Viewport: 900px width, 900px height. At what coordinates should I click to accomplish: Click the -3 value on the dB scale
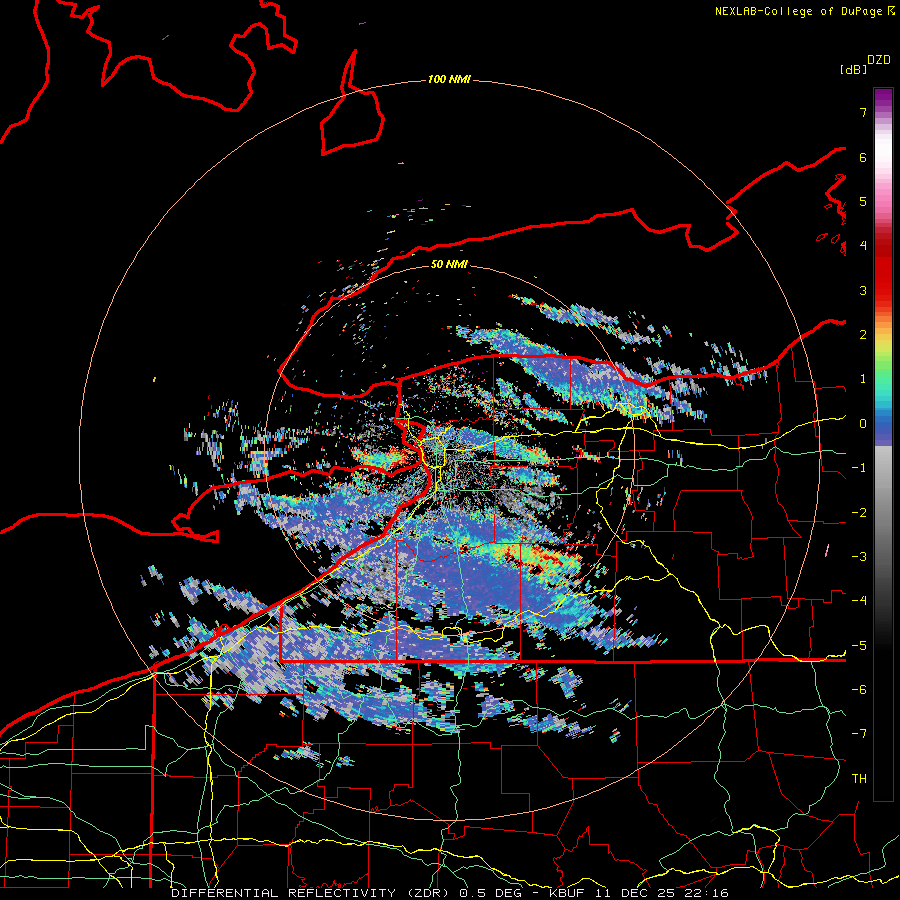coord(859,557)
